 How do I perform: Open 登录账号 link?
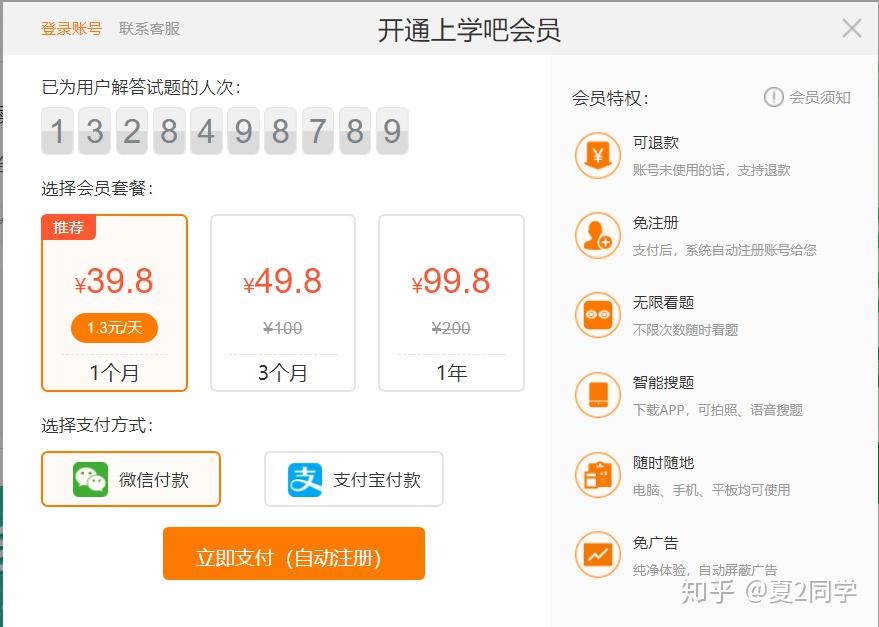point(71,29)
